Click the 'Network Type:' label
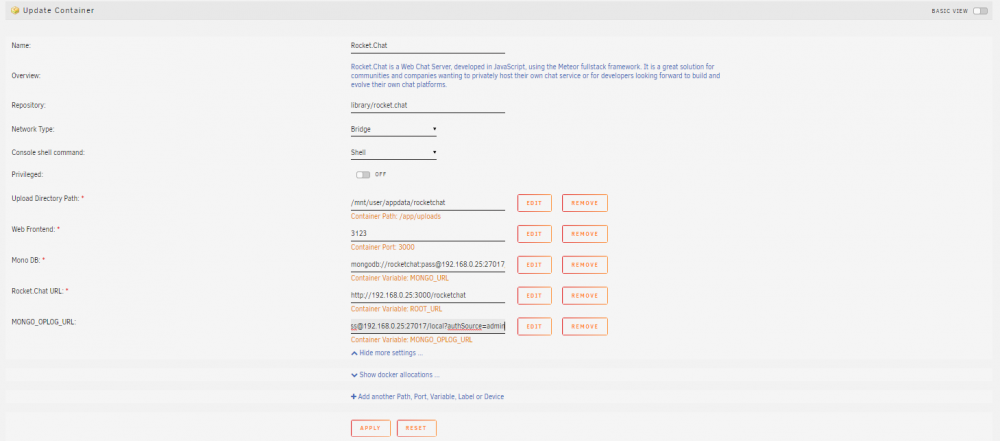 point(33,129)
